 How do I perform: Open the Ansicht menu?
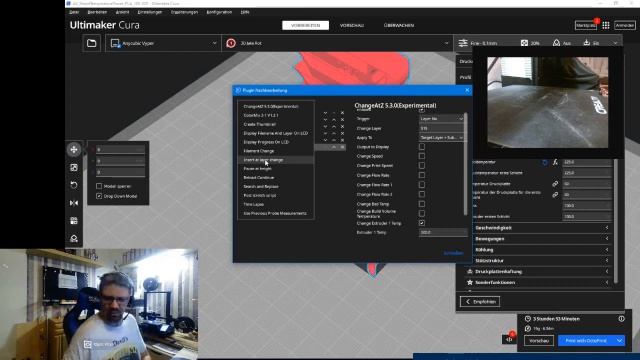122,12
